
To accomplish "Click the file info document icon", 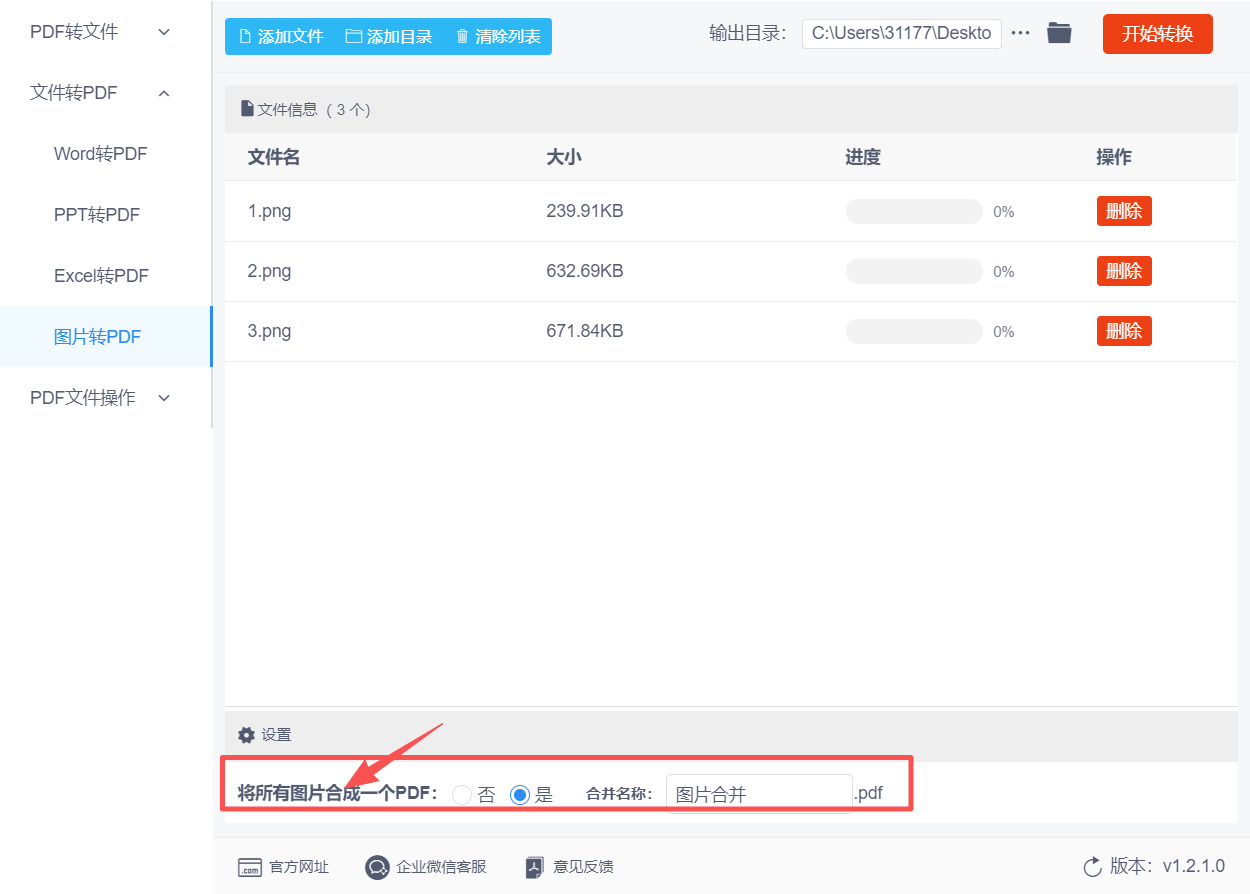I will coord(247,109).
